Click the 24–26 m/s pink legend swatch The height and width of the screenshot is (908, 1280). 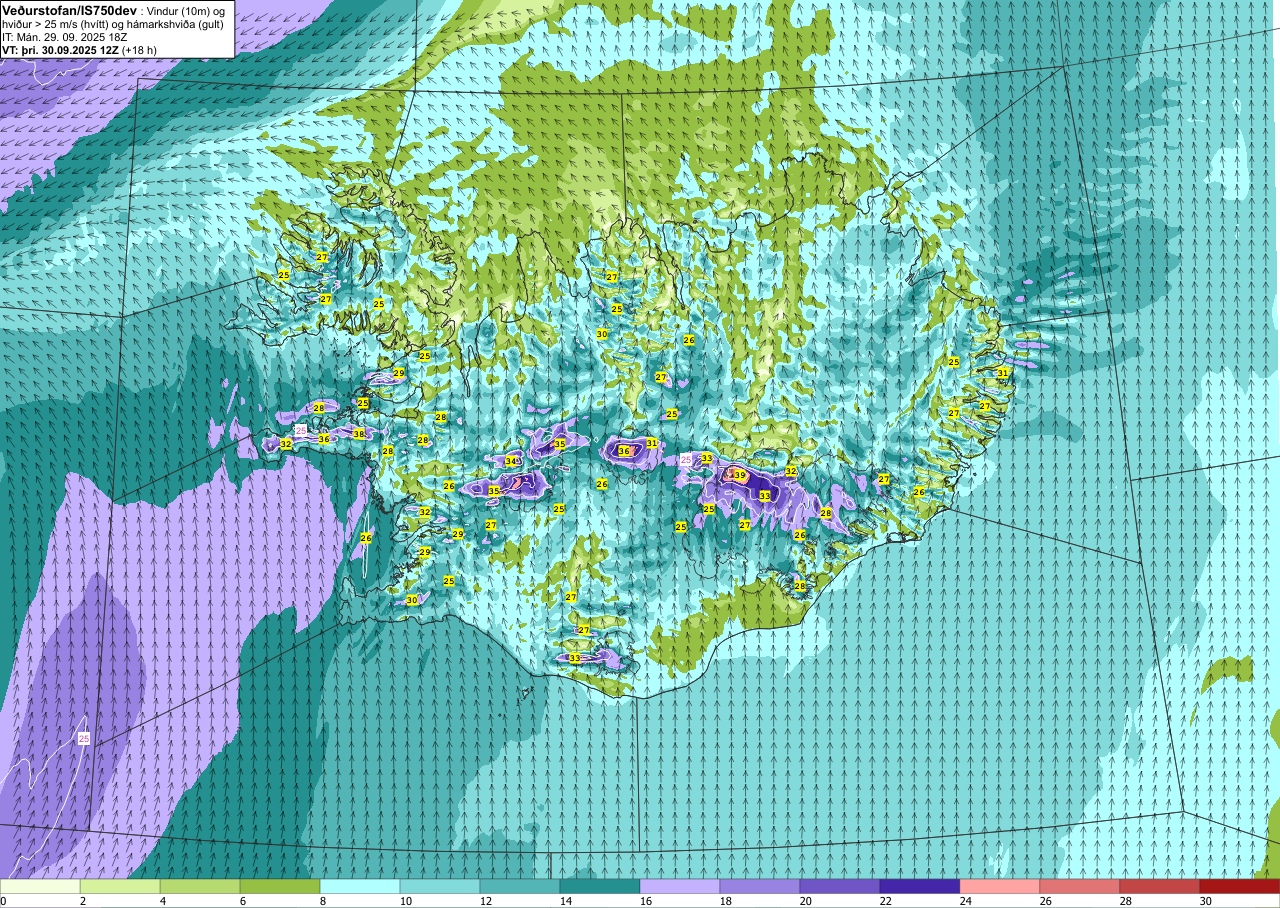[x=1000, y=886]
